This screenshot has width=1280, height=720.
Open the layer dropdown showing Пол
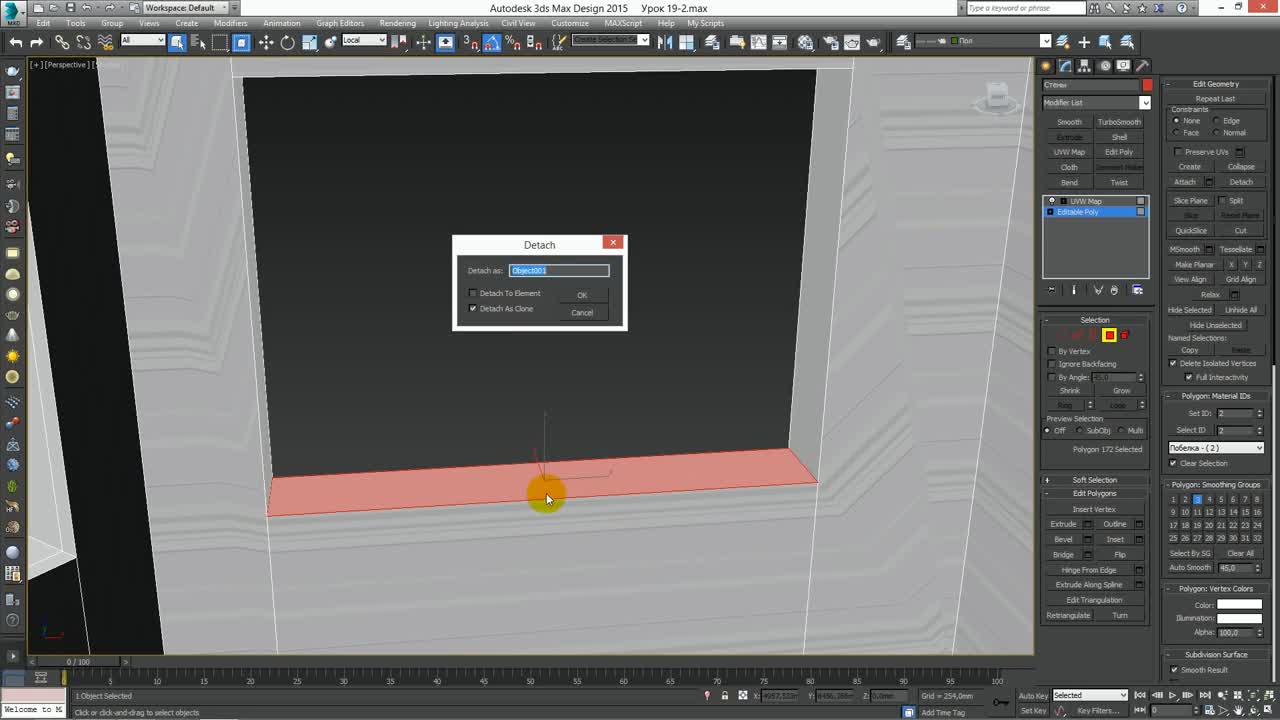point(983,41)
